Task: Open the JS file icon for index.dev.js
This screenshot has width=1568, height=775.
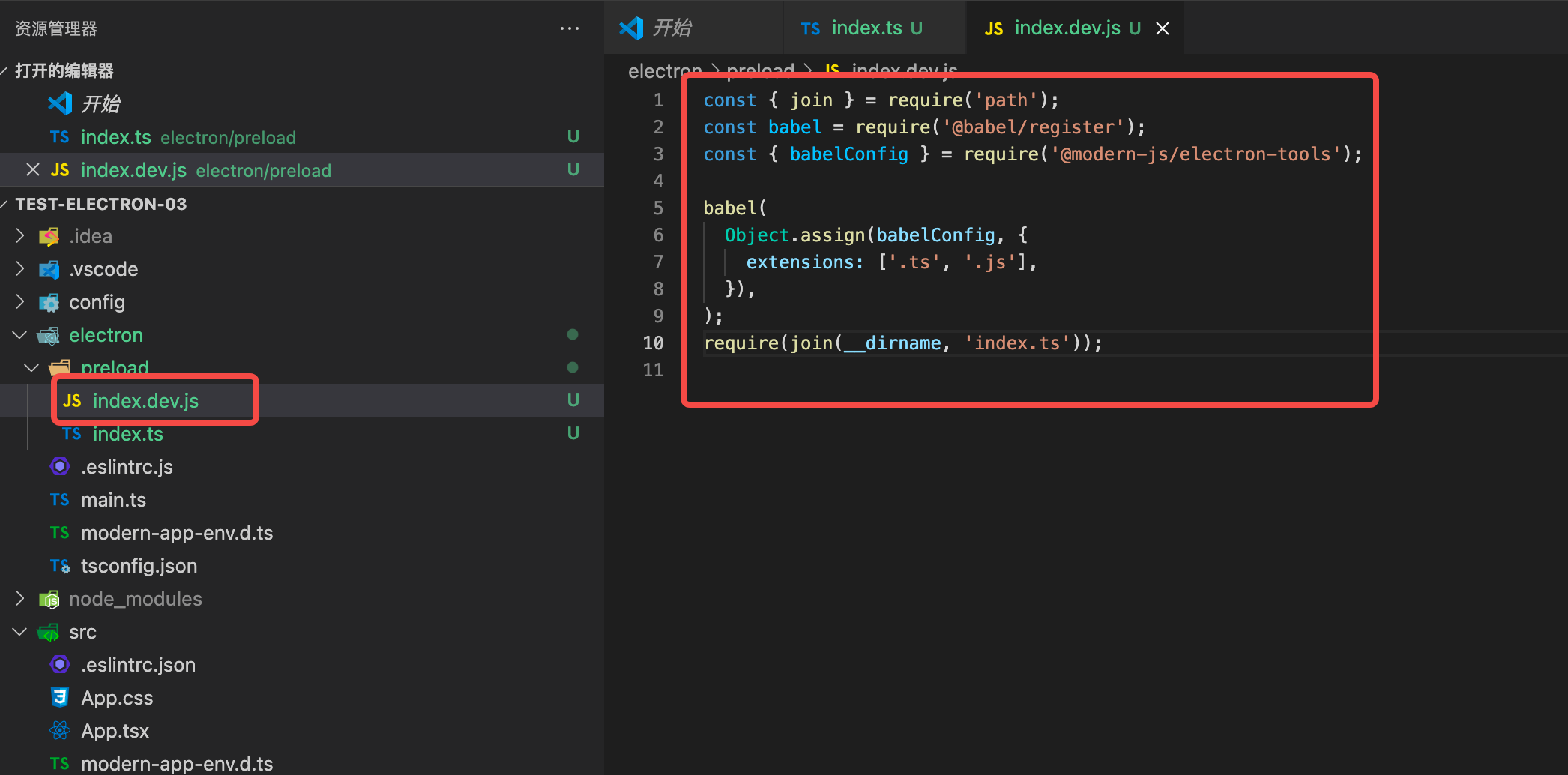Action: click(x=72, y=400)
